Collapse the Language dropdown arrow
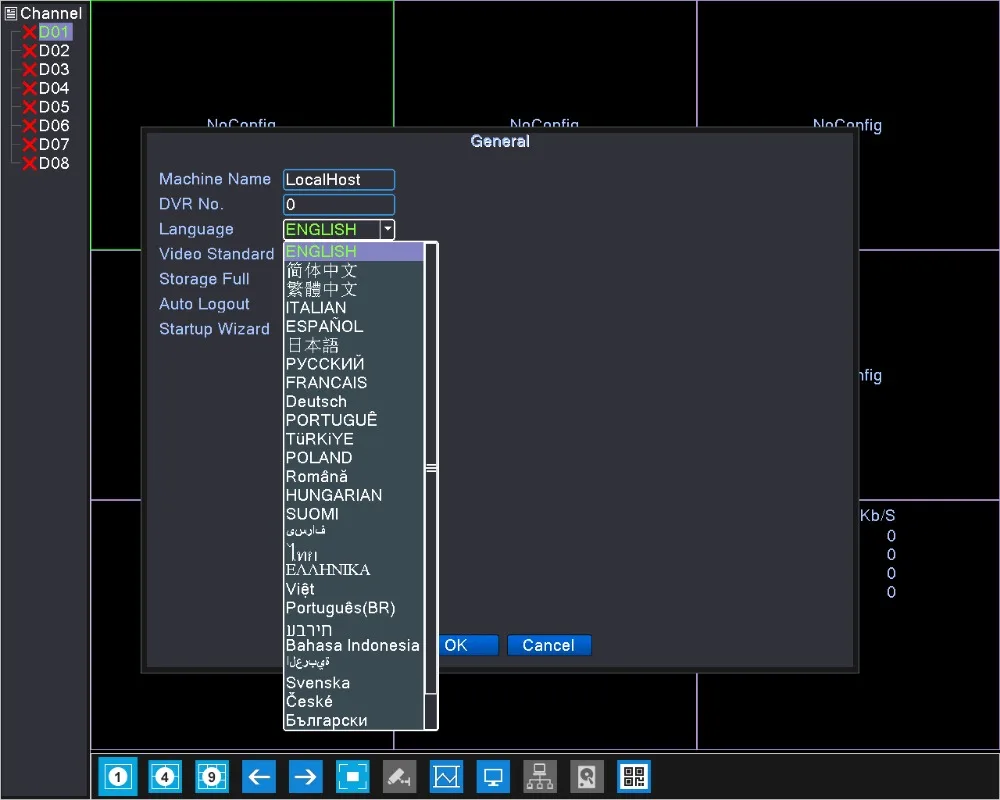 click(x=387, y=229)
